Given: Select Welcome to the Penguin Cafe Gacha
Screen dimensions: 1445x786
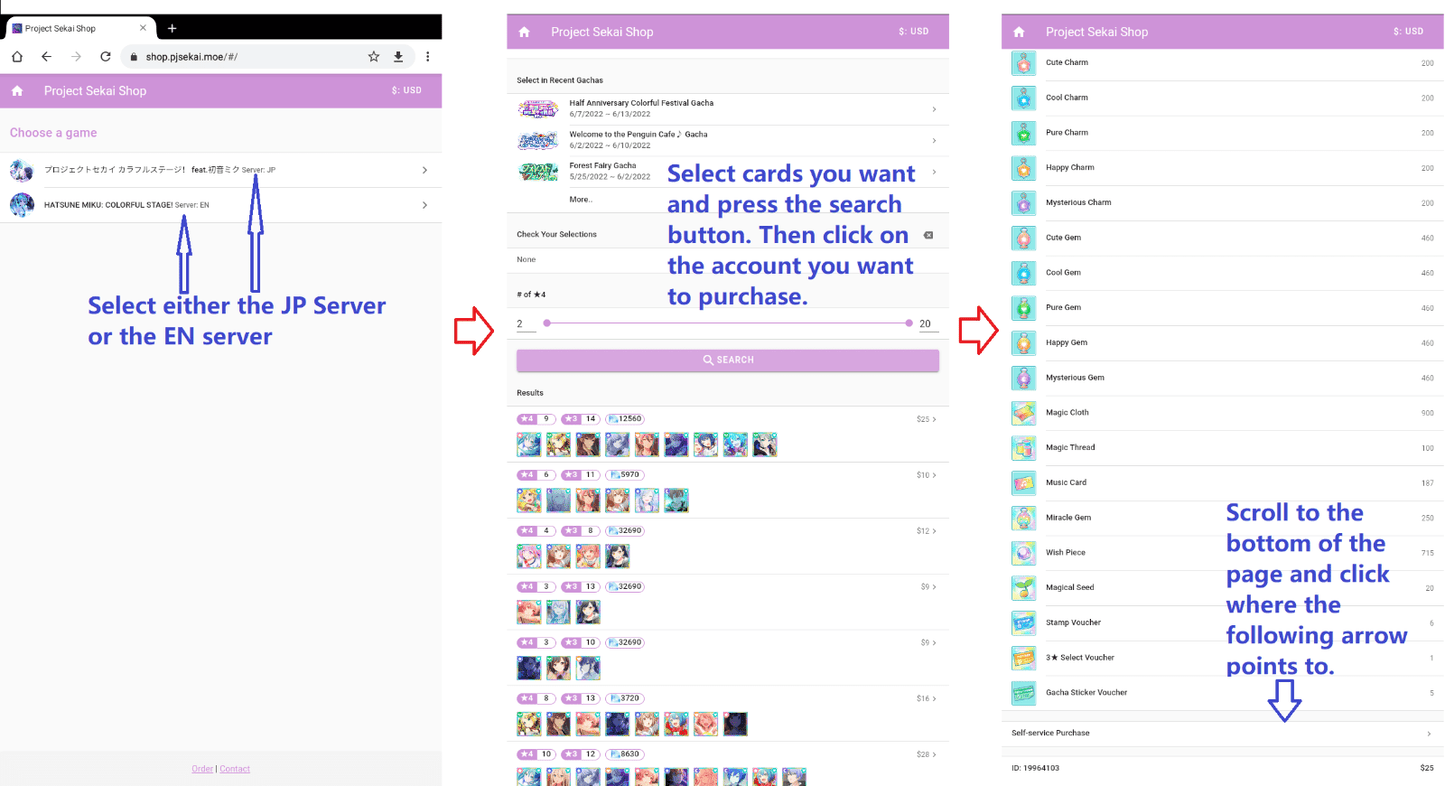Looking at the screenshot, I should [727, 140].
